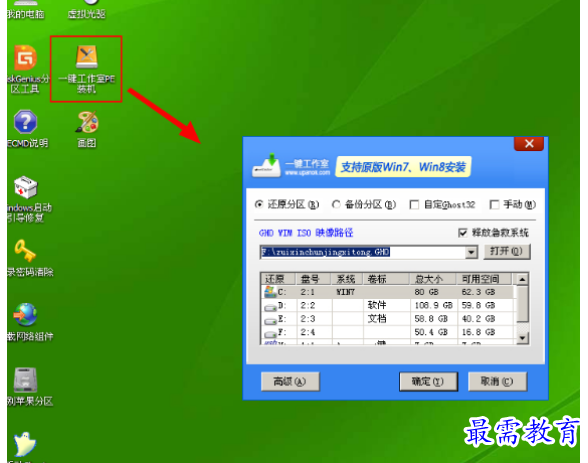Click the 取消 button
The image size is (588, 463).
point(498,382)
